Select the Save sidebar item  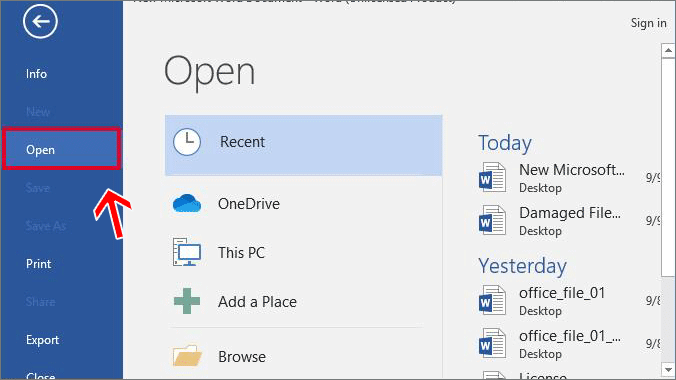[x=38, y=188]
